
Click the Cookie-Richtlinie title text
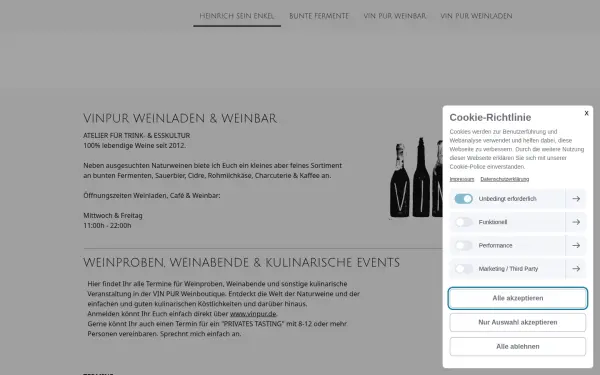pyautogui.click(x=490, y=117)
